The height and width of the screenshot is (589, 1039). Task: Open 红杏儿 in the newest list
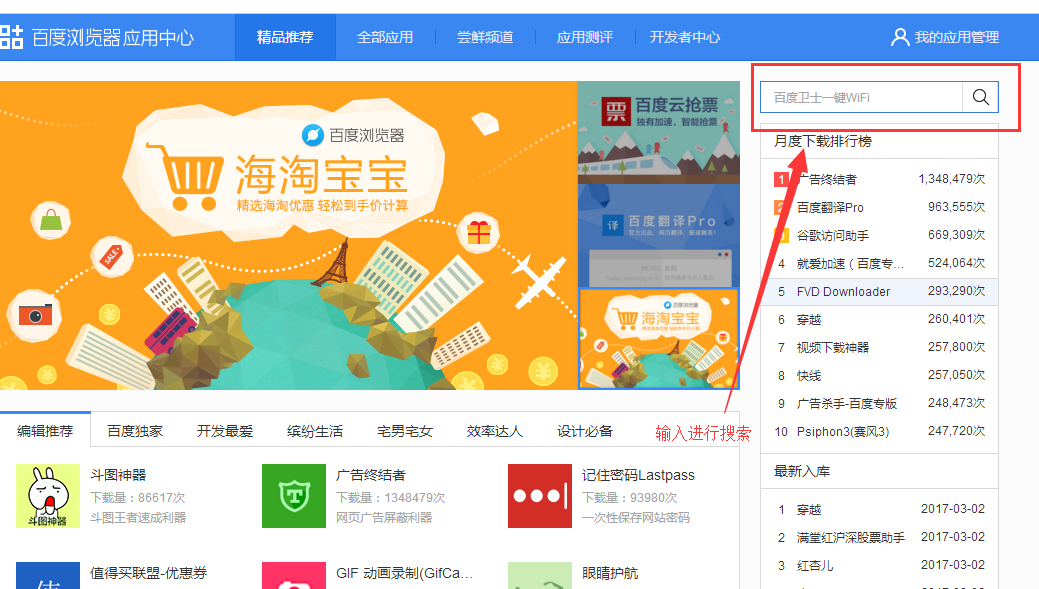tap(815, 566)
